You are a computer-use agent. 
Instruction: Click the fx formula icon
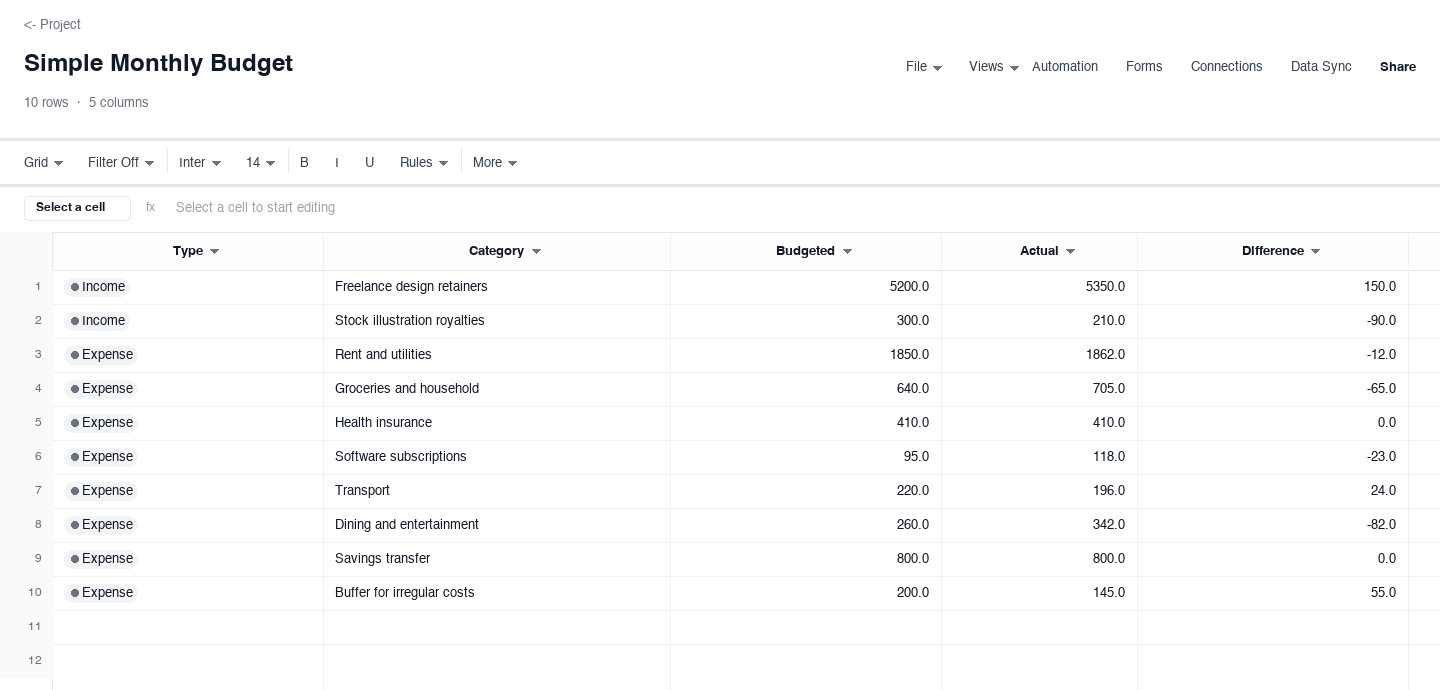coord(150,208)
